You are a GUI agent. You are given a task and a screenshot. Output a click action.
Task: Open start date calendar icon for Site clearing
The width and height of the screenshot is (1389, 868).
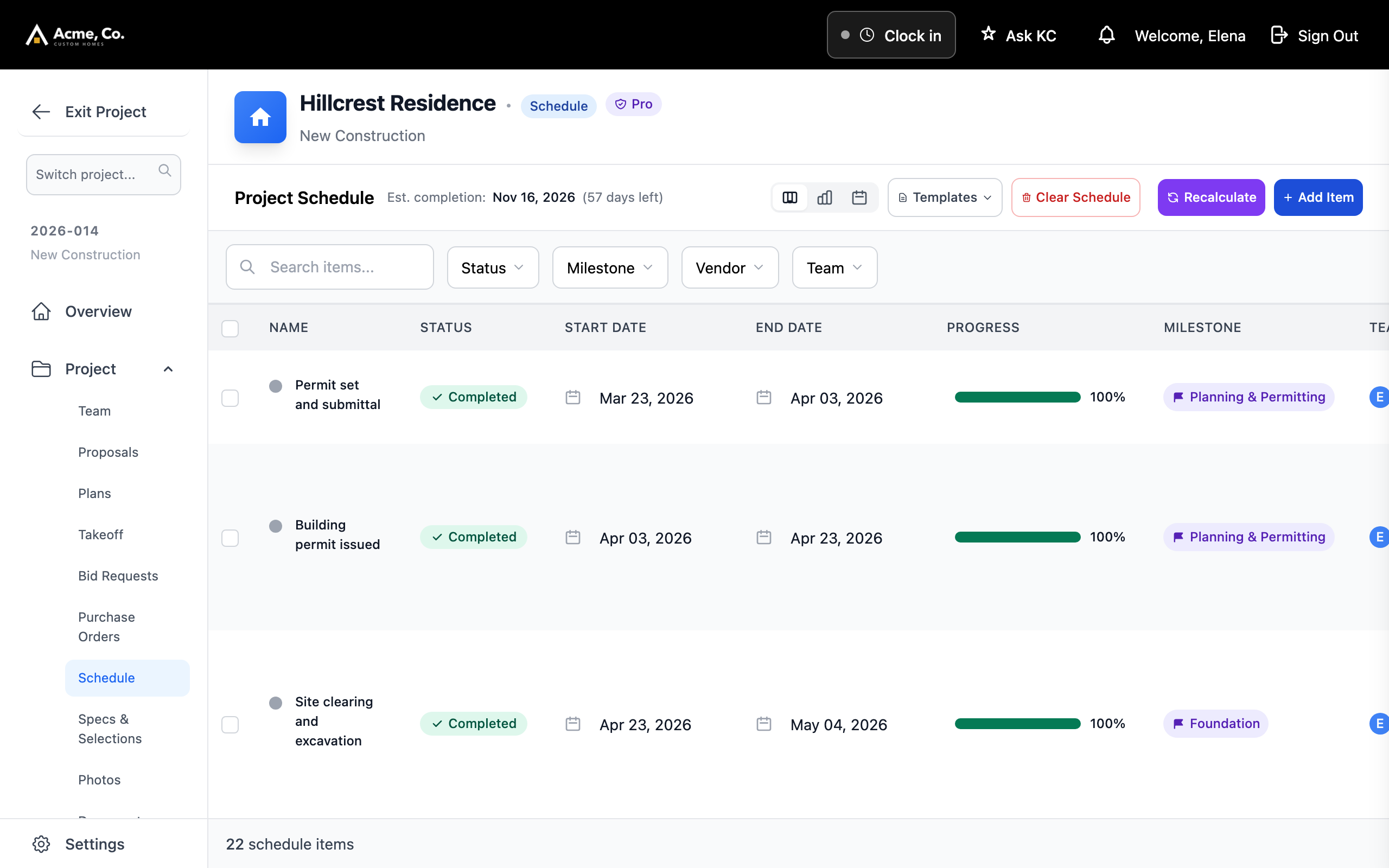[573, 724]
